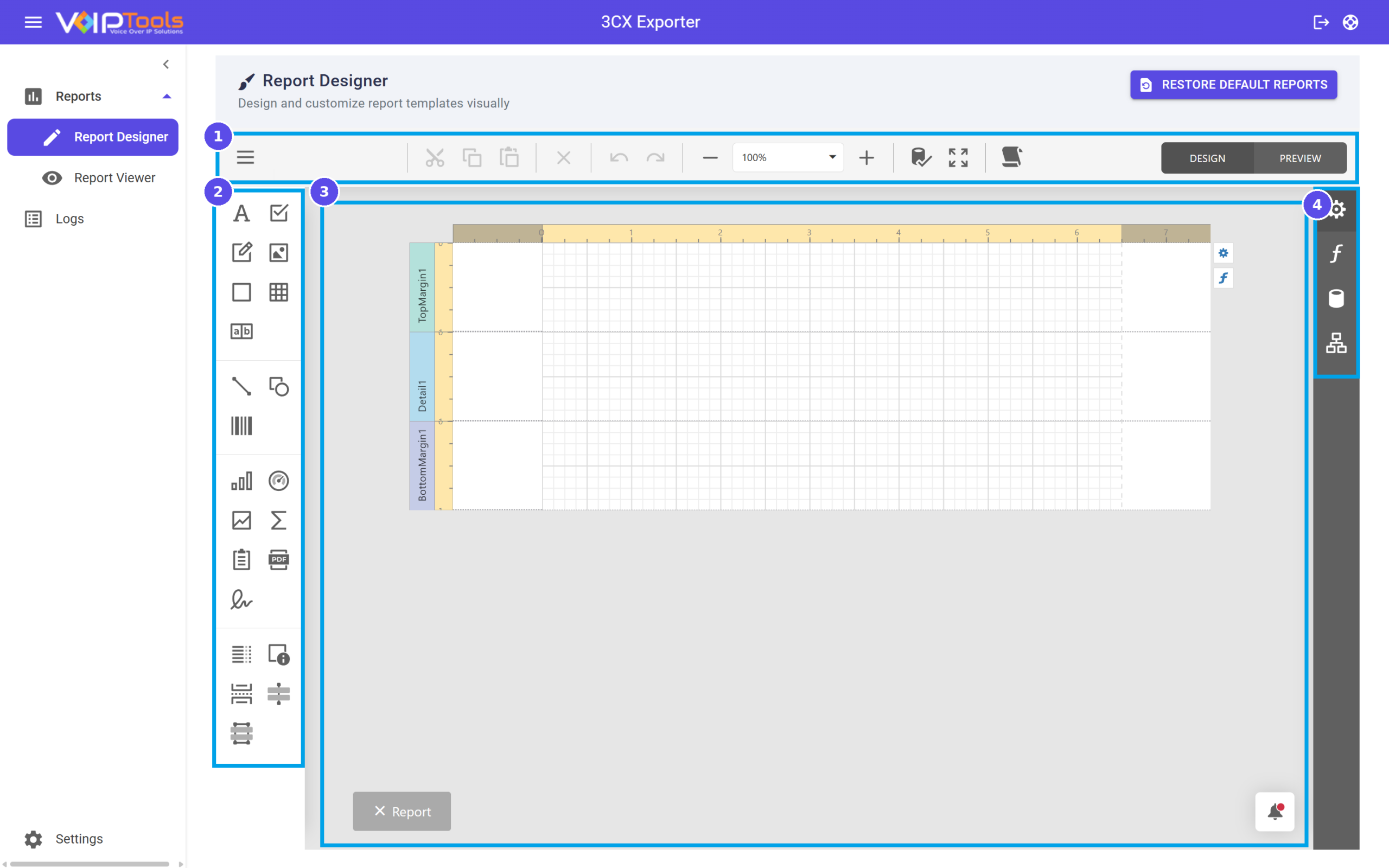Select the BottomMargin1 band

(x=422, y=465)
